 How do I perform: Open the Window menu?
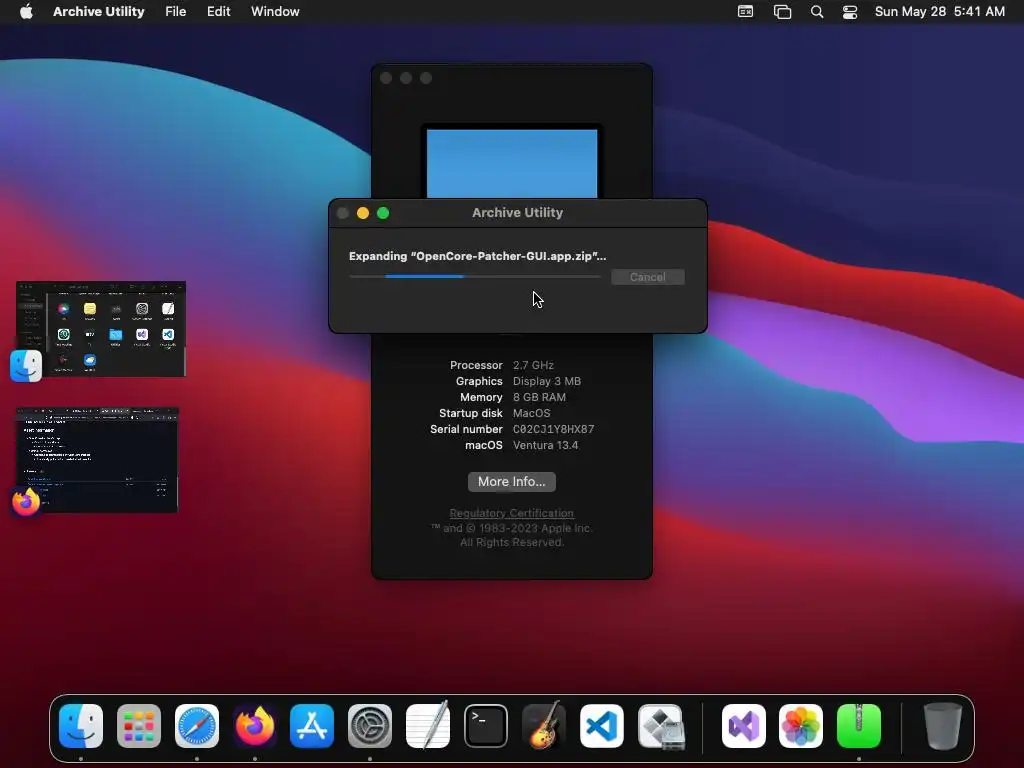(x=275, y=11)
